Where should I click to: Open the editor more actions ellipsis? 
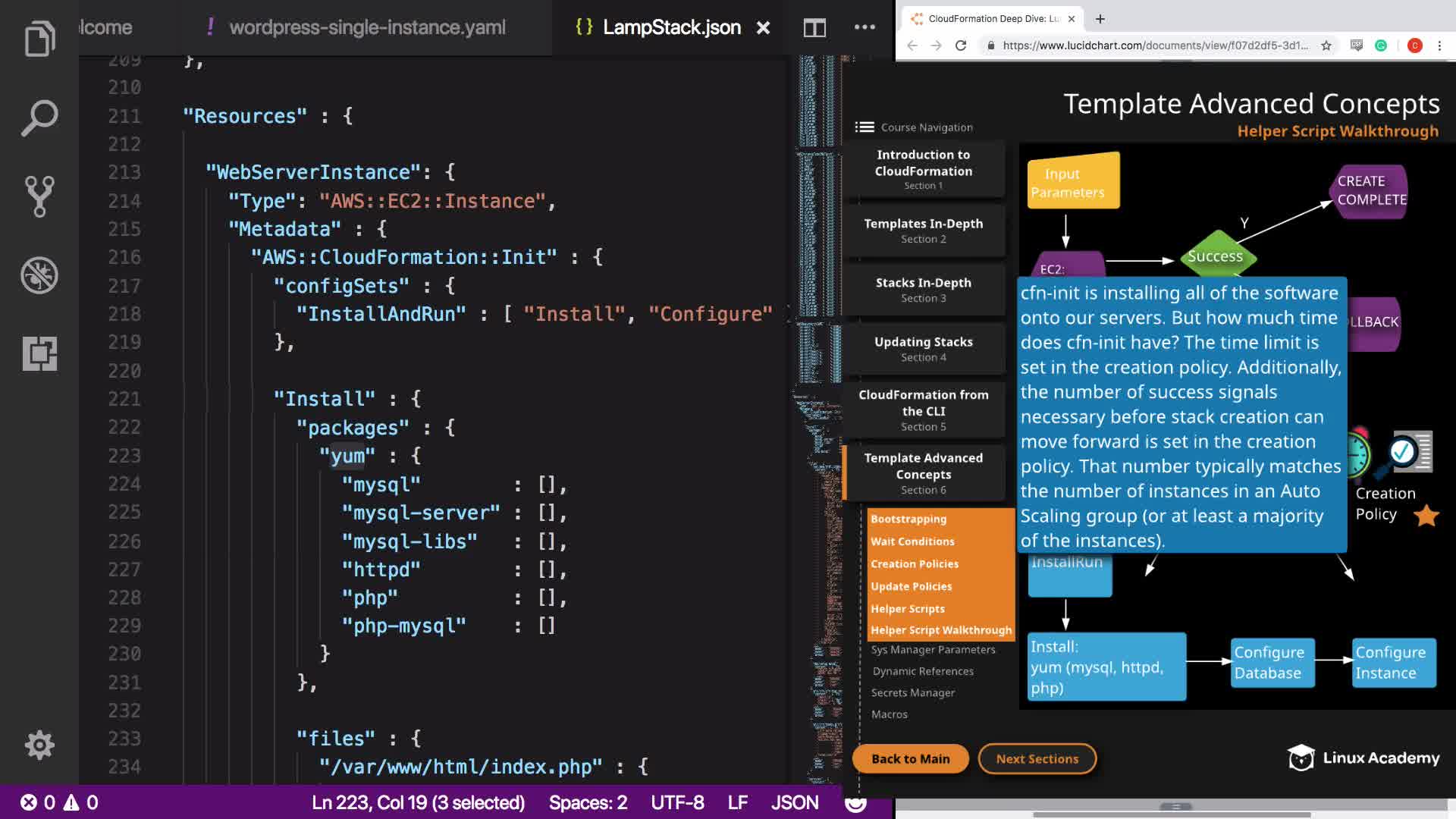tap(864, 27)
